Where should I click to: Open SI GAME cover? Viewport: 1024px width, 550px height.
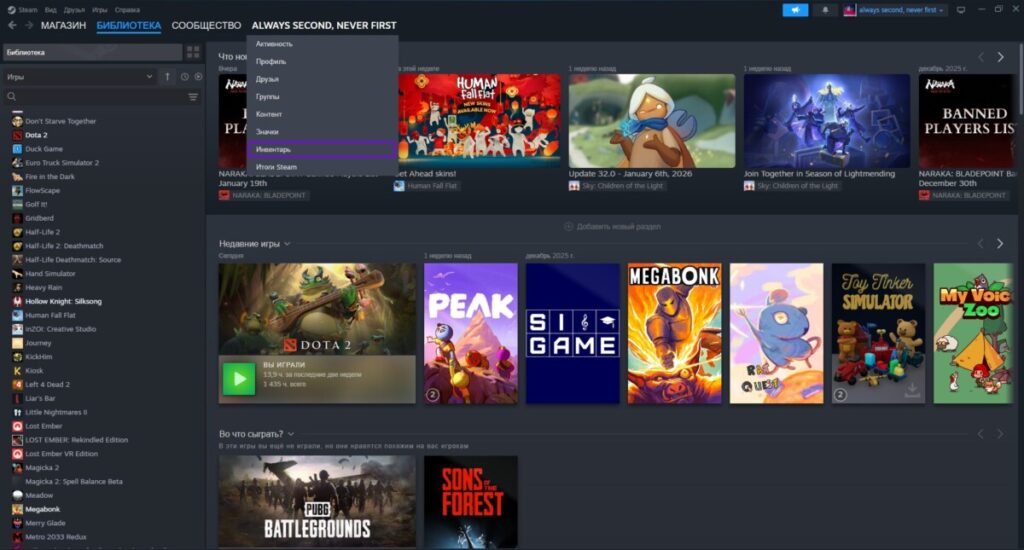[573, 333]
